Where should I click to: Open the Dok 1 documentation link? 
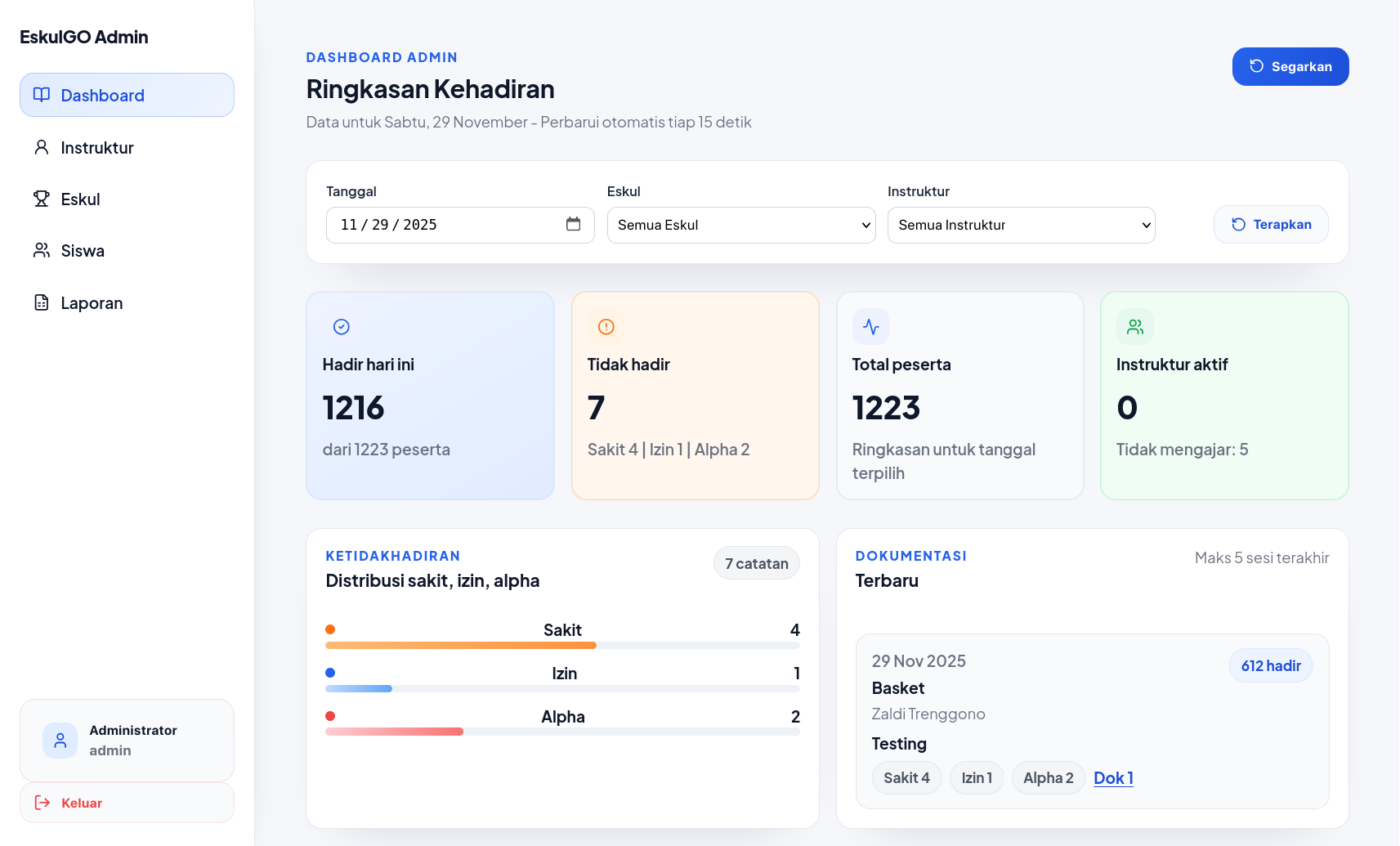1113,778
